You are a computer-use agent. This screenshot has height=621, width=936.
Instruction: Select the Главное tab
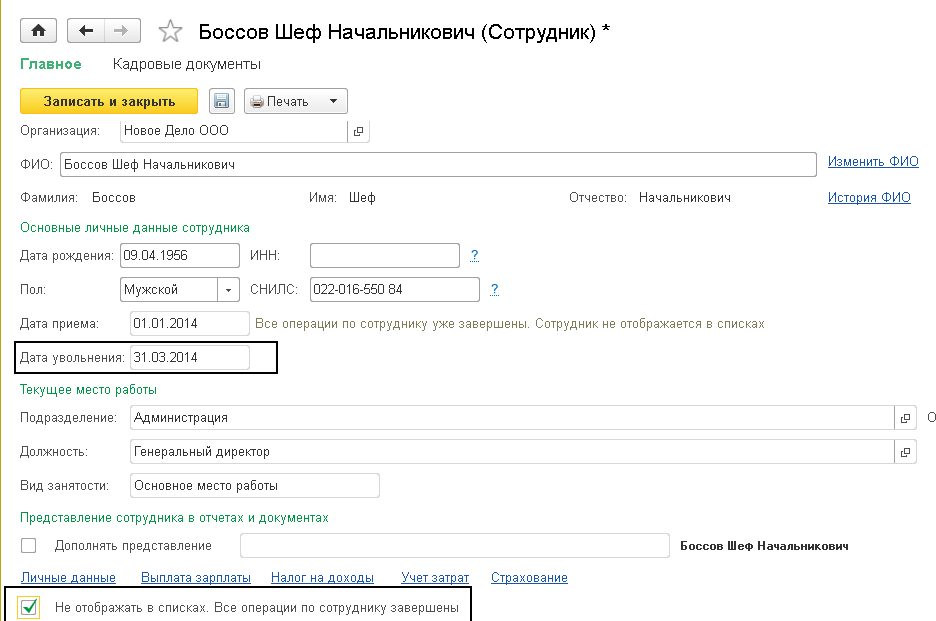click(51, 64)
